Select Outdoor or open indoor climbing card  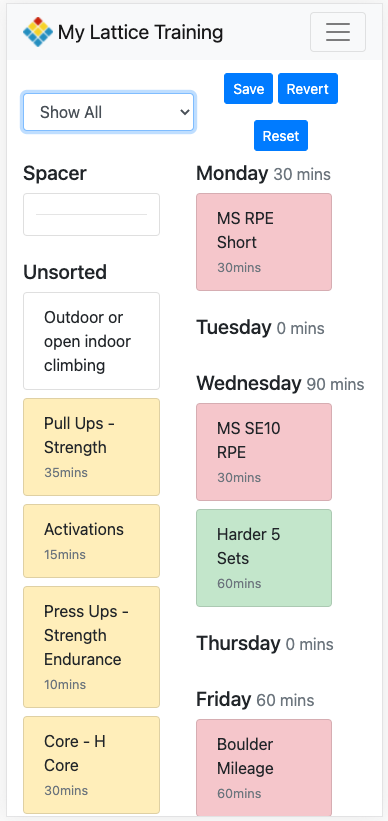click(x=91, y=341)
